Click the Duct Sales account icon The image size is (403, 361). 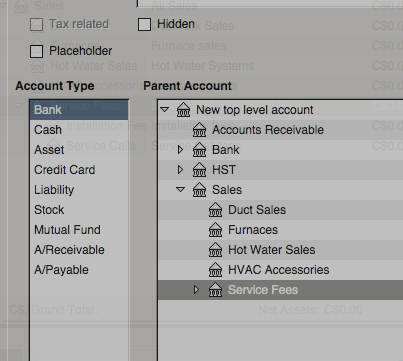(215, 210)
